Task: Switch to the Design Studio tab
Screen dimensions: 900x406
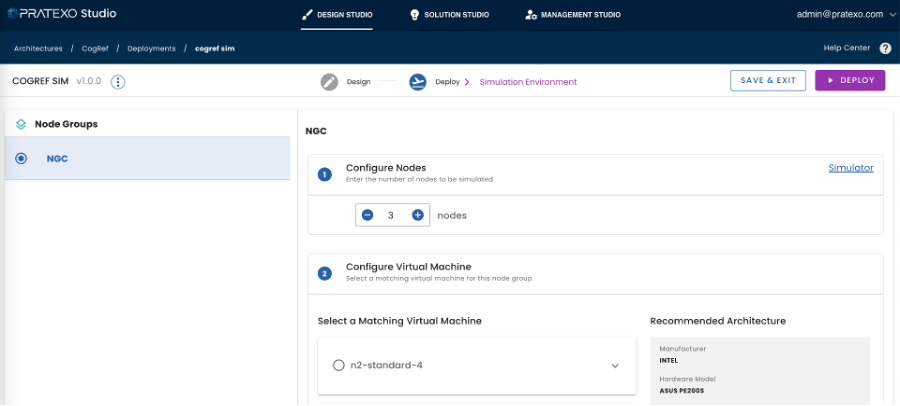Action: pos(338,15)
